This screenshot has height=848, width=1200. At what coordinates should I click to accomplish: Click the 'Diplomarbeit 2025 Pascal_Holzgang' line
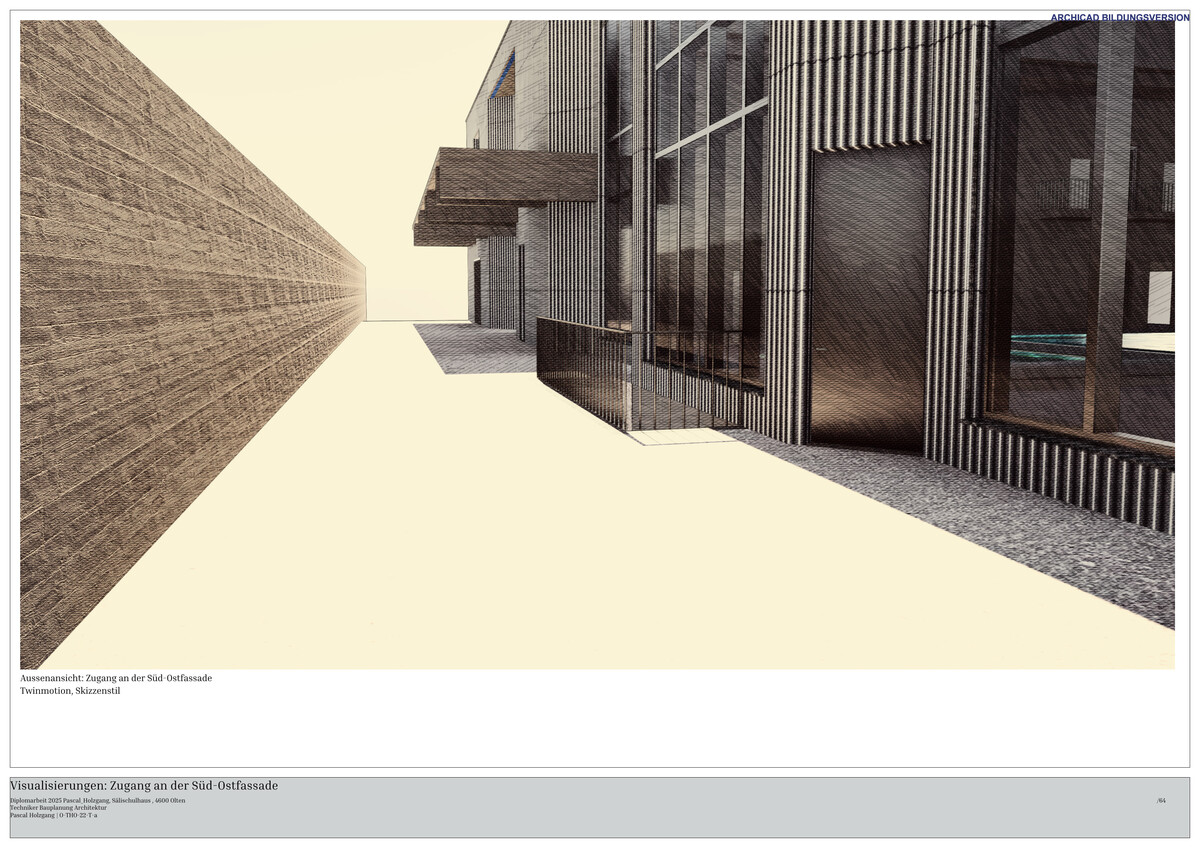[x=97, y=801]
